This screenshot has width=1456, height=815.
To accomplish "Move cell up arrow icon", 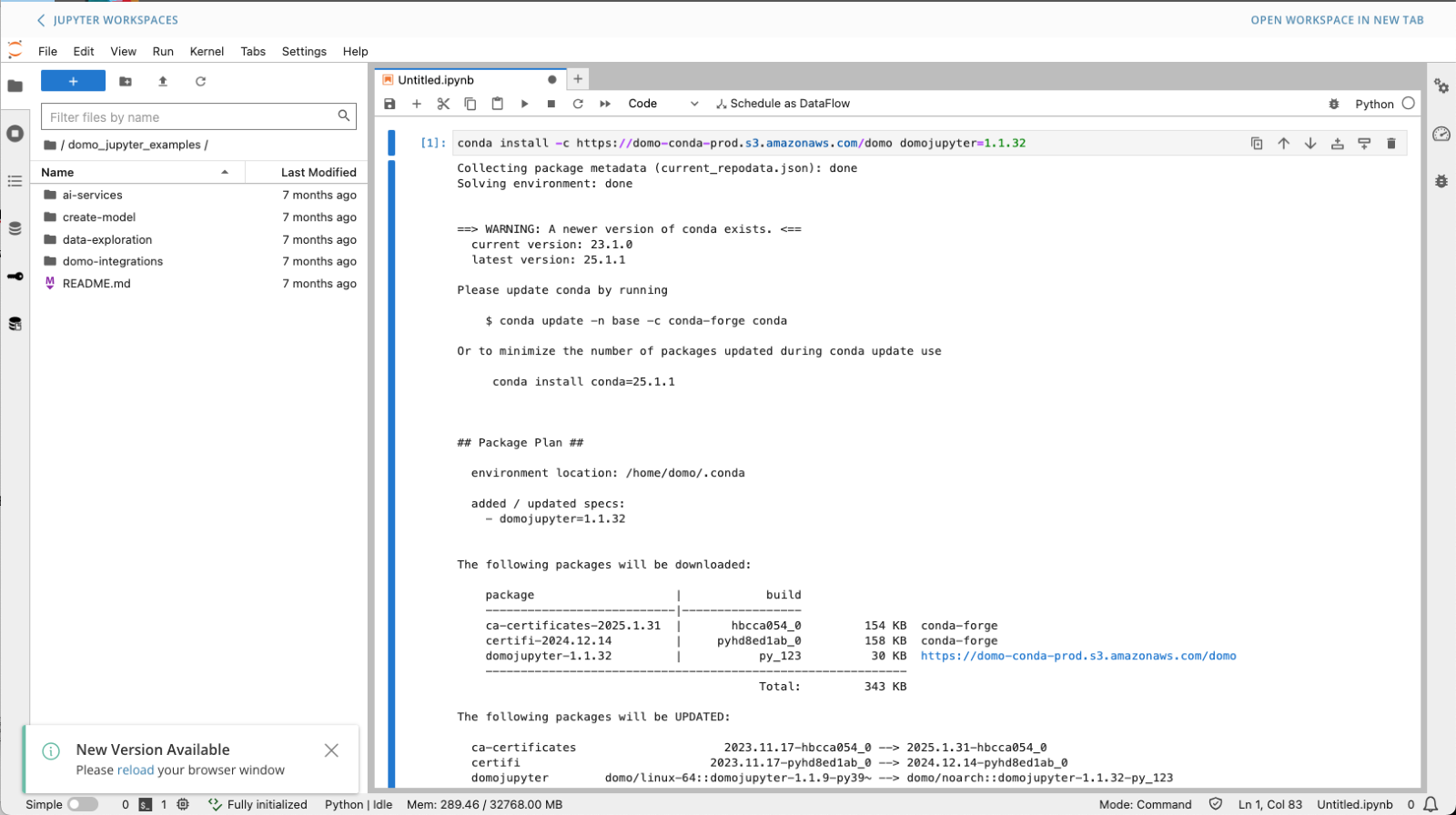I will (x=1283, y=143).
